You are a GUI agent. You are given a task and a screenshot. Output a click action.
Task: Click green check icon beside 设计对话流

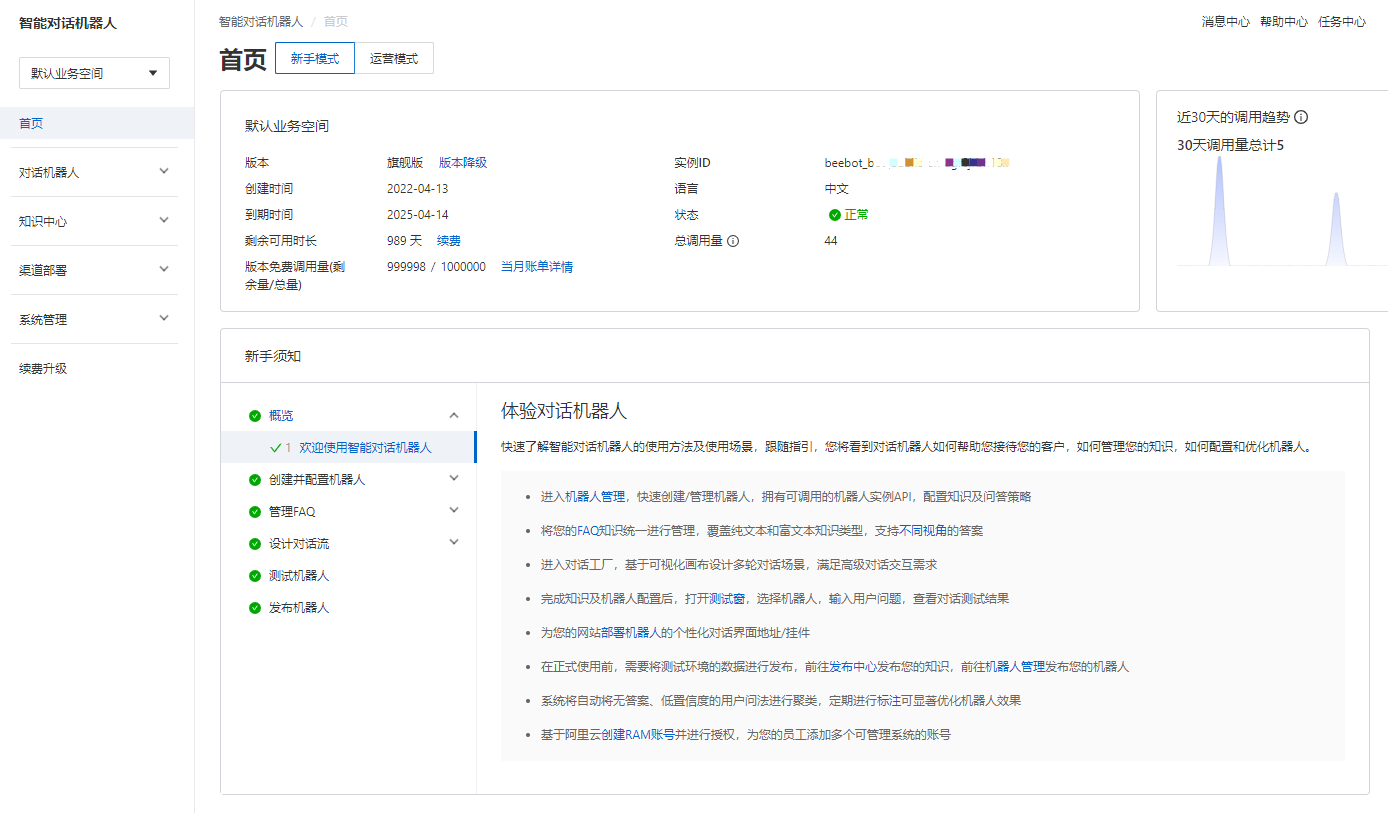click(255, 544)
